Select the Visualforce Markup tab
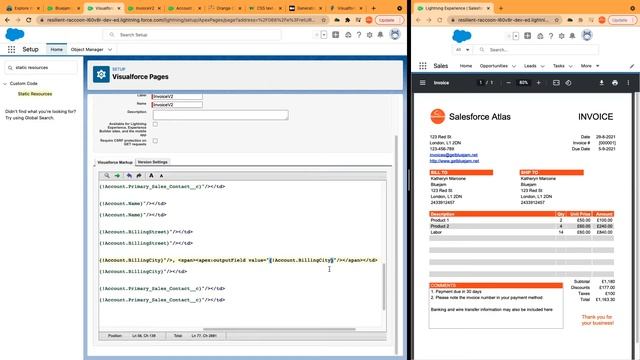Viewport: 640px width, 360px height. pyautogui.click(x=115, y=162)
